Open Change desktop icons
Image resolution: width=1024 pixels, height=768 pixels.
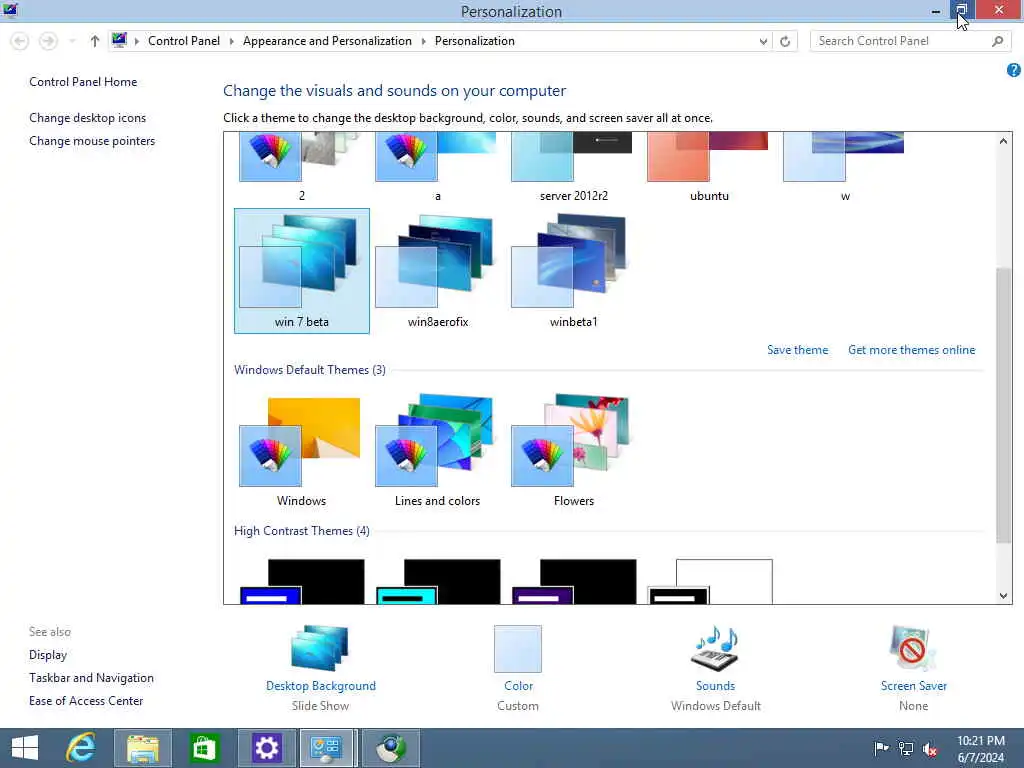(88, 118)
